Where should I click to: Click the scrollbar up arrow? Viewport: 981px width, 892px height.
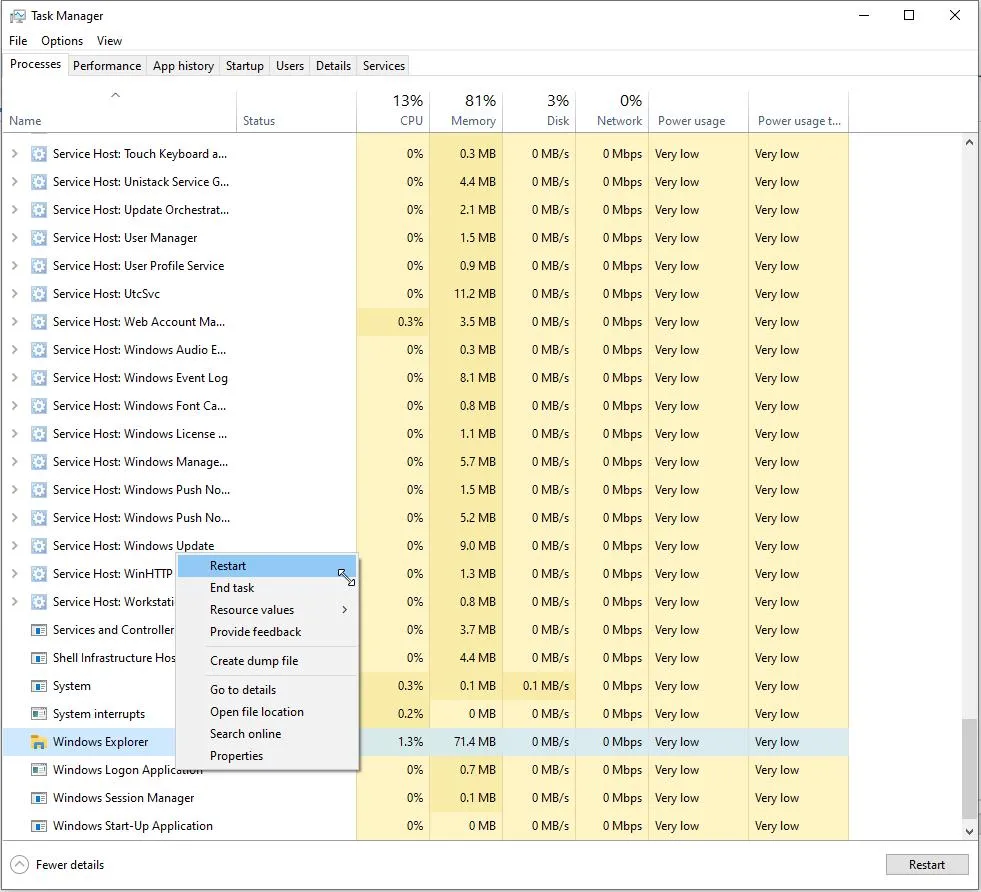969,143
